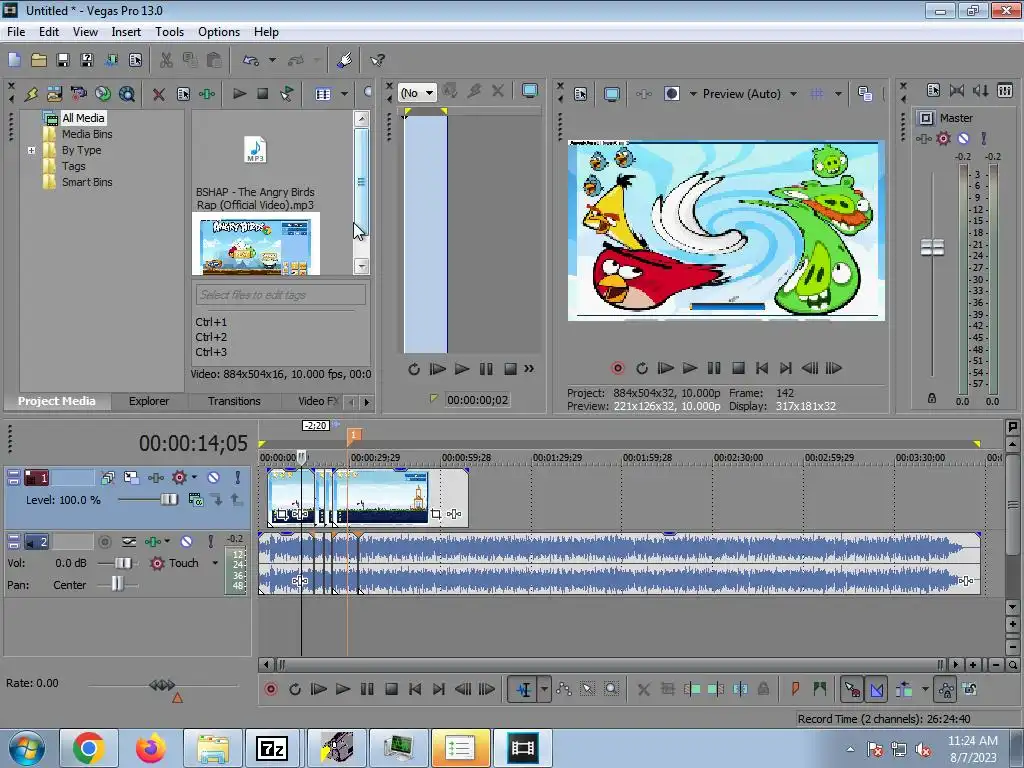Toggle Enable Snapping in timeline toolbar

(852, 689)
